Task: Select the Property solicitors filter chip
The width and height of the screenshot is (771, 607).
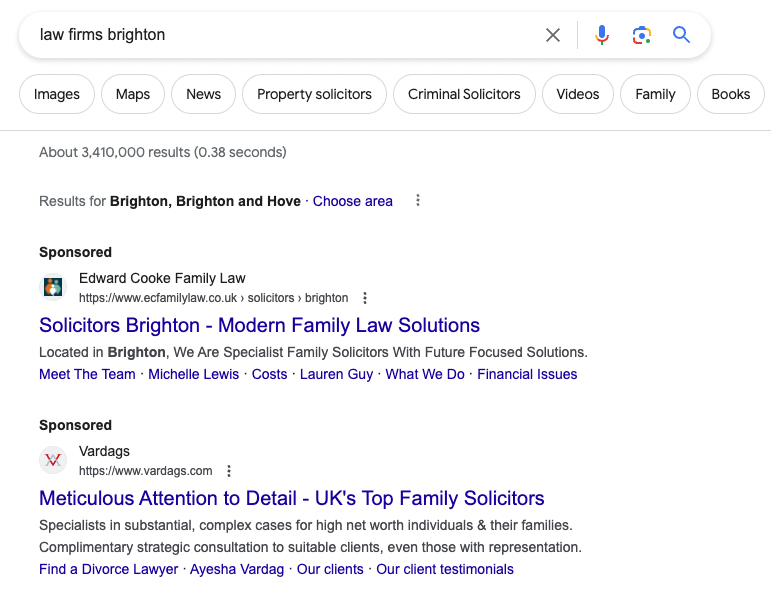Action: 314,94
